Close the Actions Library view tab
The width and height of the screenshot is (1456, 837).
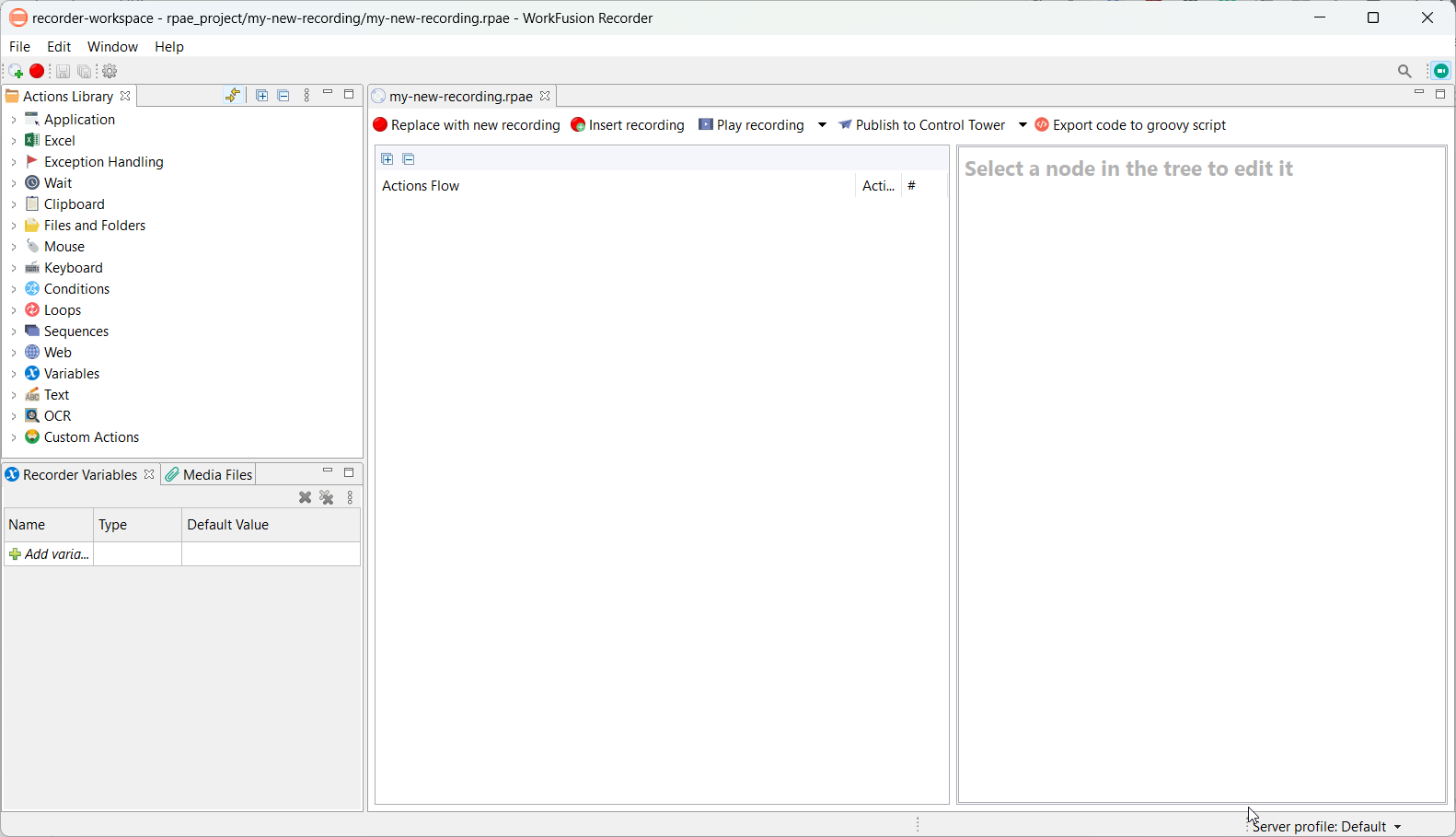125,96
